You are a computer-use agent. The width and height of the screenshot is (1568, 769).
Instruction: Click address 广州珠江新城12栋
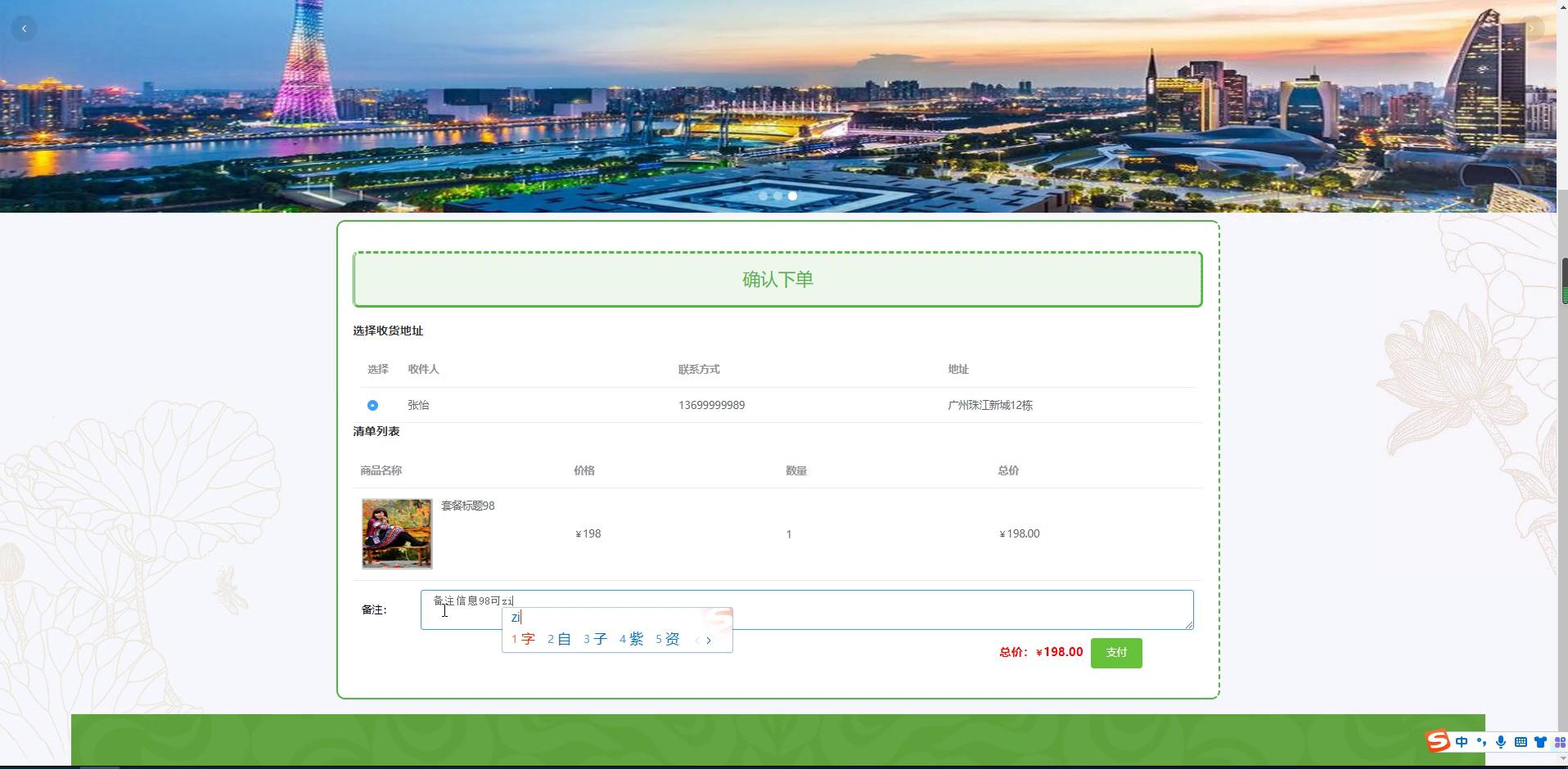(x=990, y=405)
